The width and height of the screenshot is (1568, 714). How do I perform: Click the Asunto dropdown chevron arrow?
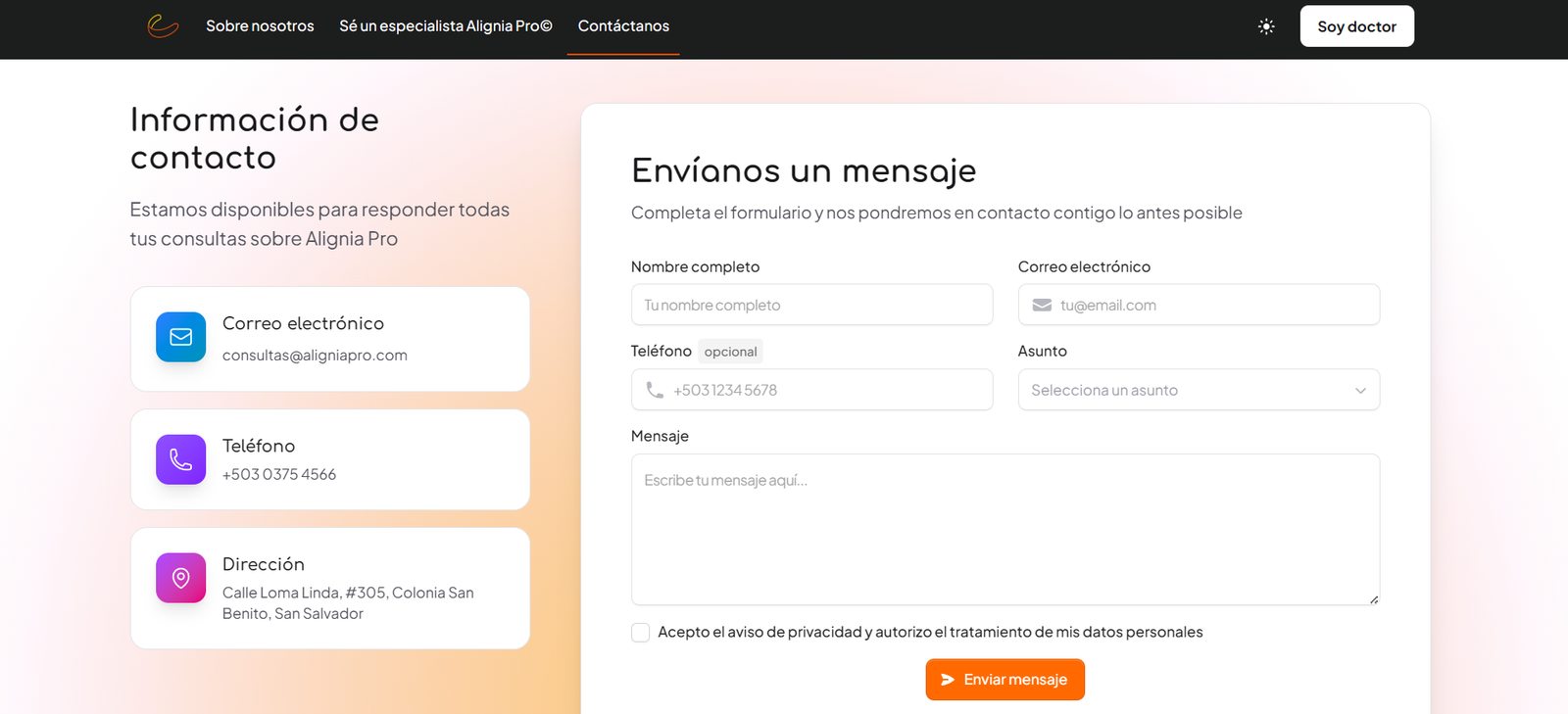[1360, 391]
